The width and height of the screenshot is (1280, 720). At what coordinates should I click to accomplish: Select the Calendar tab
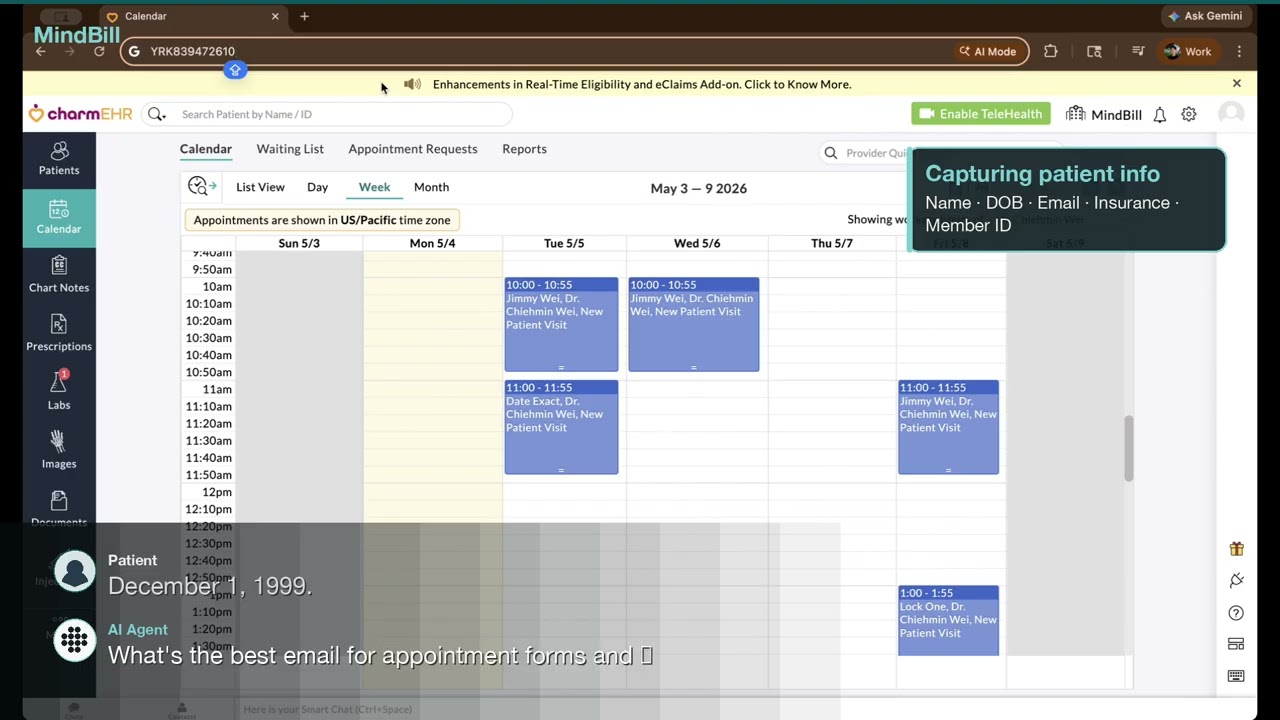coord(206,149)
